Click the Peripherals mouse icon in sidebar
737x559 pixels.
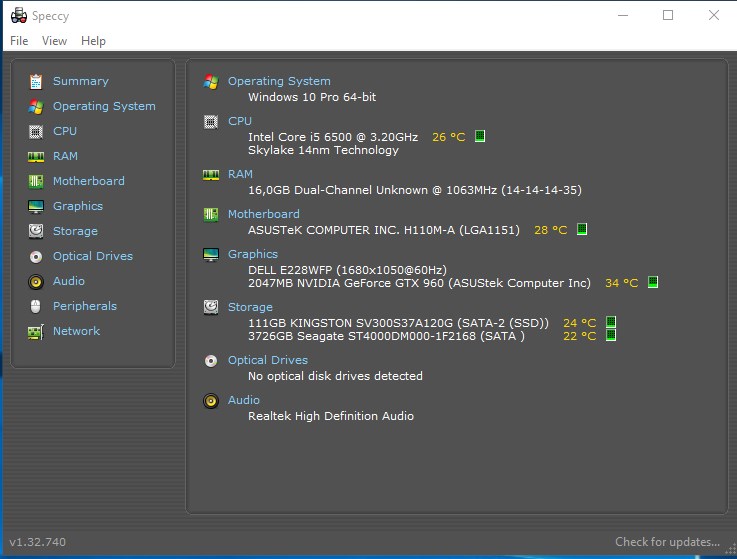coord(36,307)
